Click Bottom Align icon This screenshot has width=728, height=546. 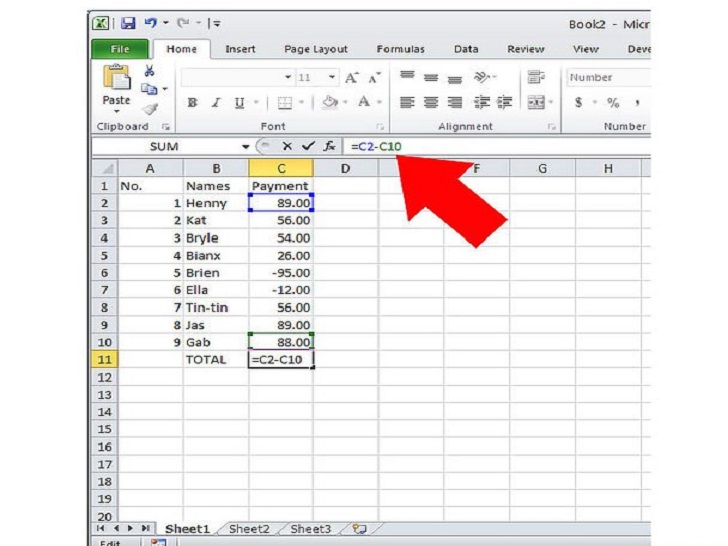coord(455,79)
